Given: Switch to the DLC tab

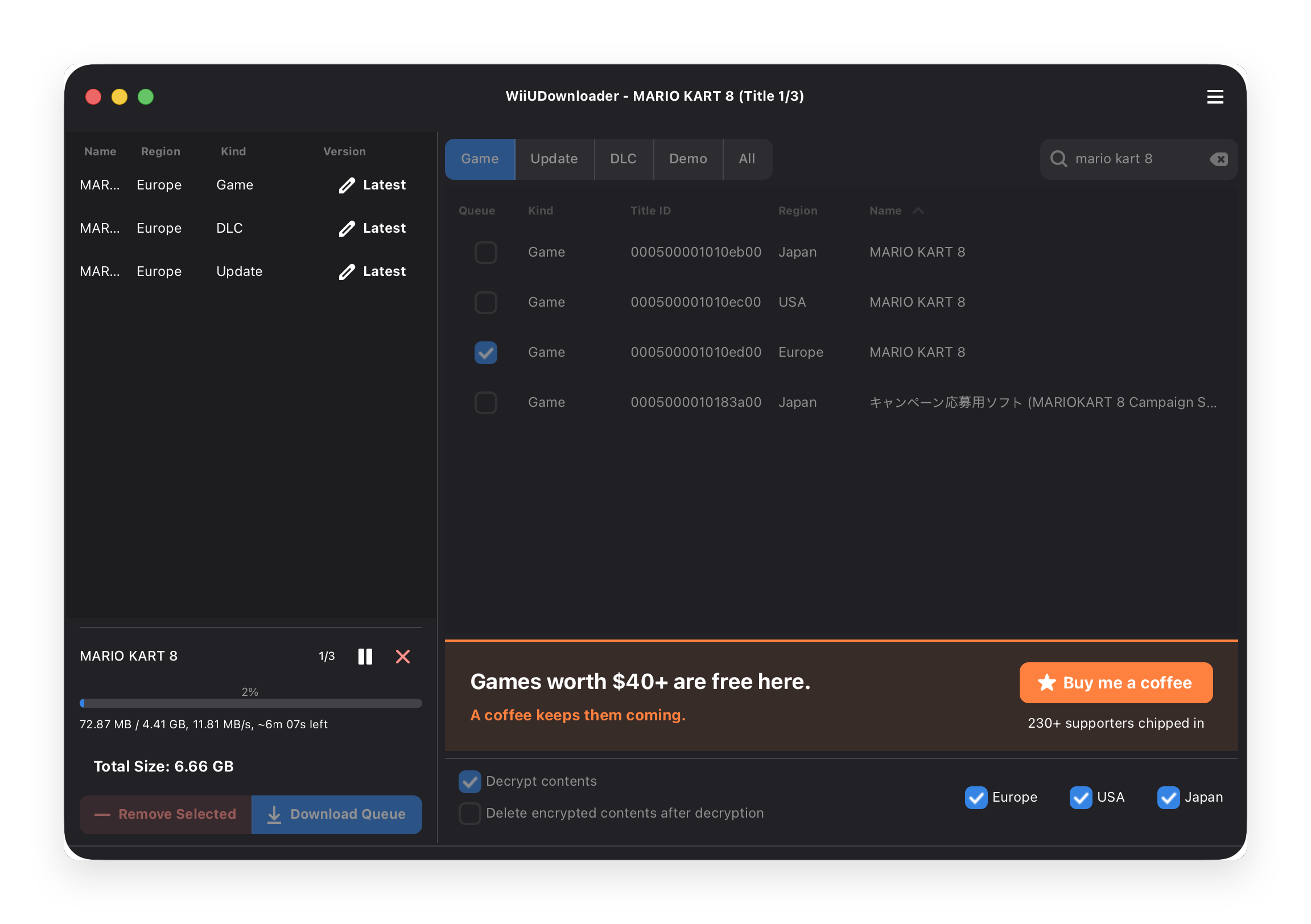Looking at the screenshot, I should click(623, 159).
